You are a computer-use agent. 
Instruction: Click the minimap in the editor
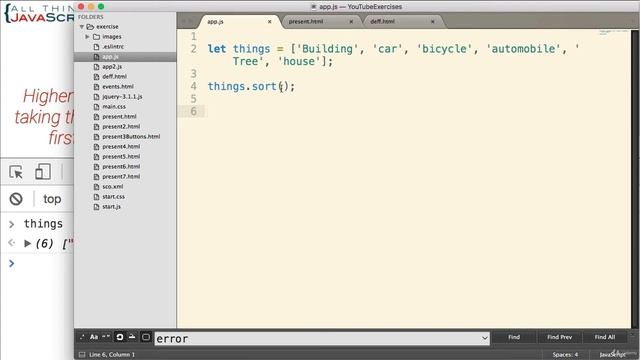[613, 32]
